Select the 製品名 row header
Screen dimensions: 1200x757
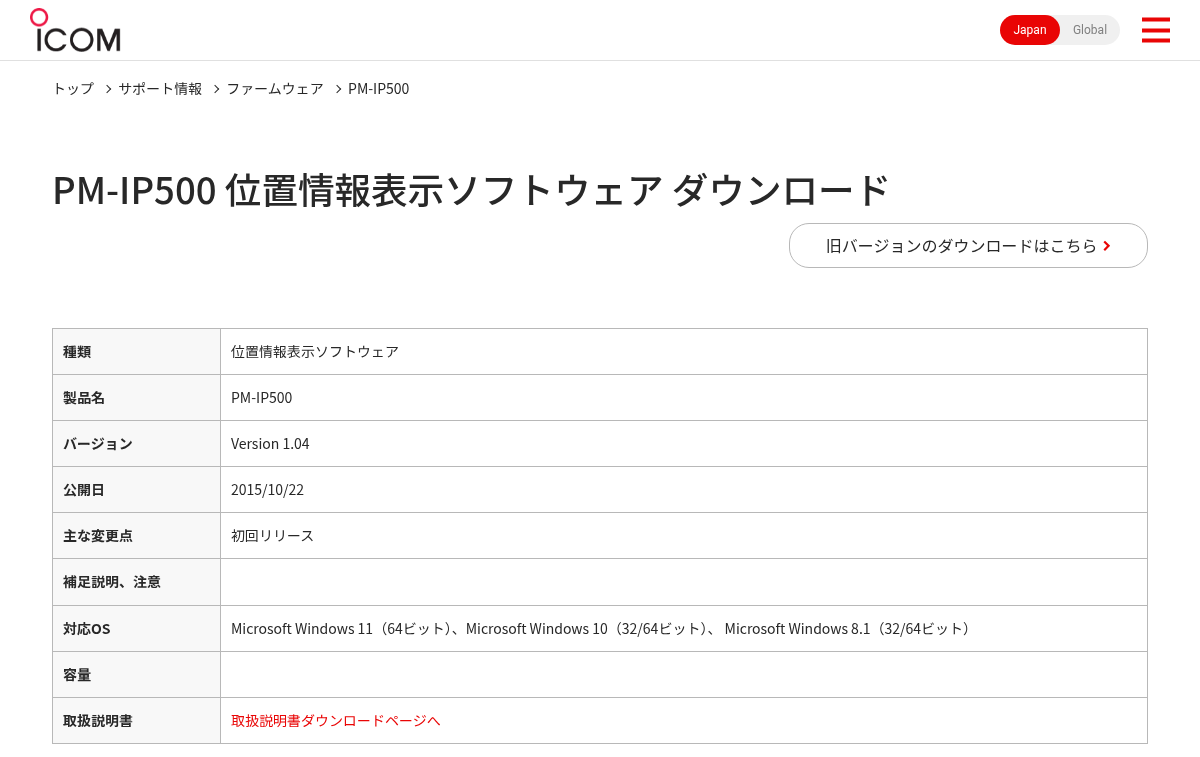(x=136, y=398)
